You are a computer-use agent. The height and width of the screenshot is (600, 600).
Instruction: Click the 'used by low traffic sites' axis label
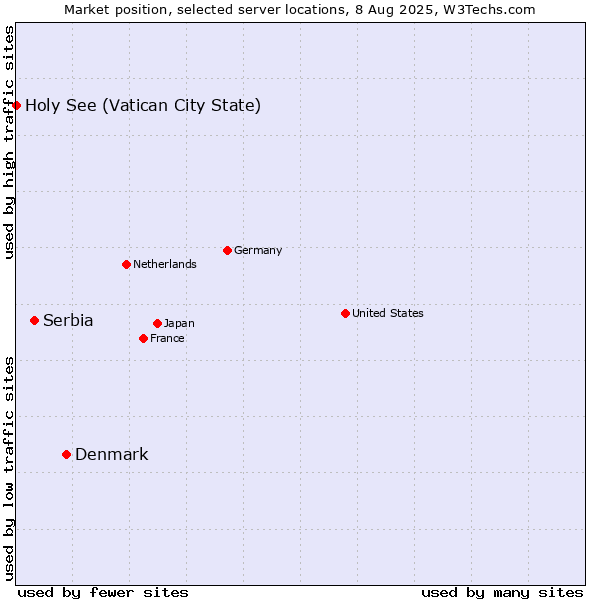(8, 470)
